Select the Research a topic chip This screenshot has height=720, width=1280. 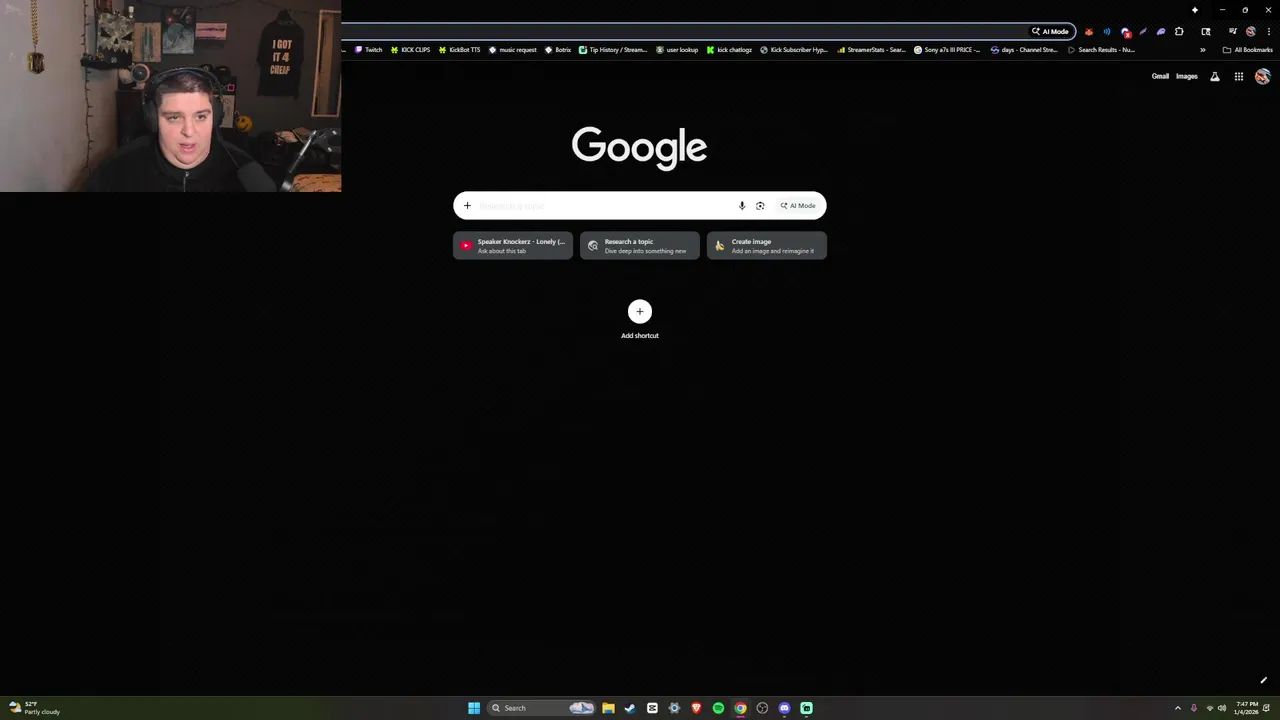point(640,246)
